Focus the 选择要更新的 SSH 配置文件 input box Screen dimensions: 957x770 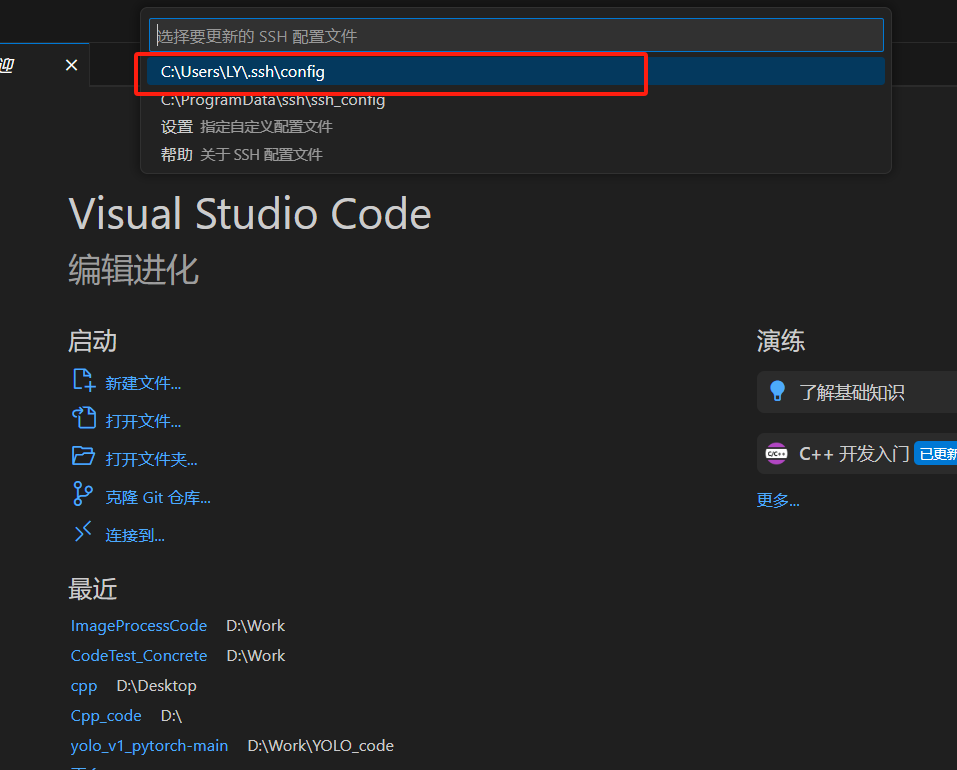pyautogui.click(x=516, y=35)
